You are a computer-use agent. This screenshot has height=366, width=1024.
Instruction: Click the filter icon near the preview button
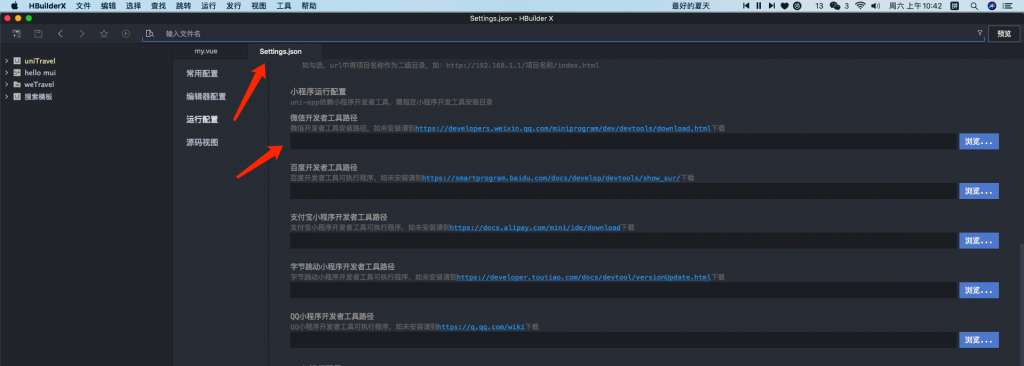[980, 33]
